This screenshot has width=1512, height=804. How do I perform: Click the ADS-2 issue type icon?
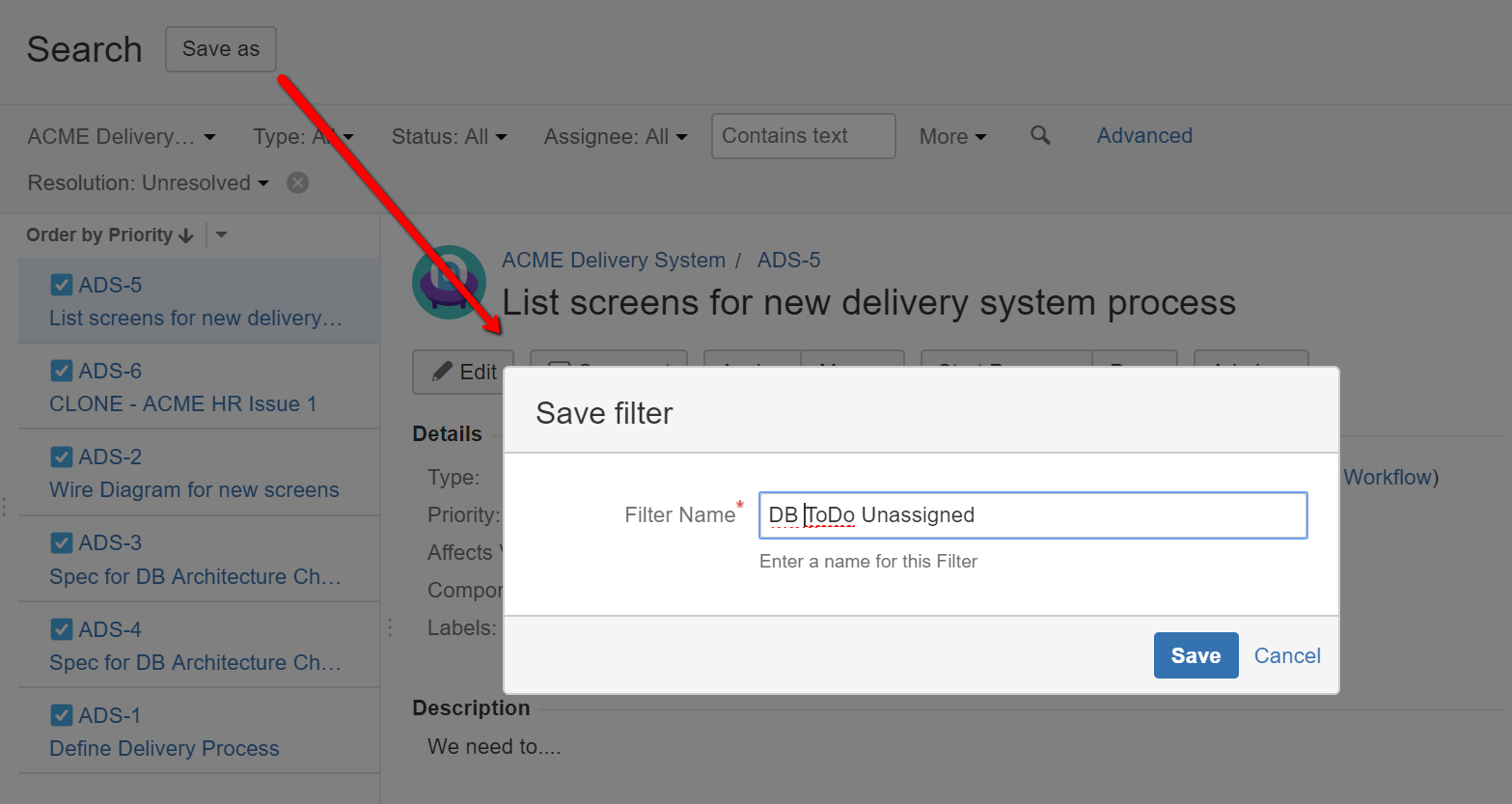coord(62,457)
